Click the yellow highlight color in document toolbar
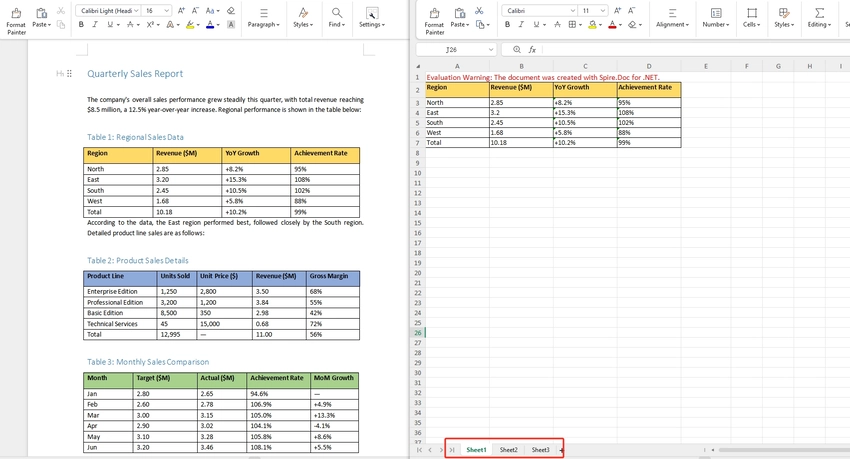Viewport: 850px width, 459px height. pyautogui.click(x=190, y=24)
